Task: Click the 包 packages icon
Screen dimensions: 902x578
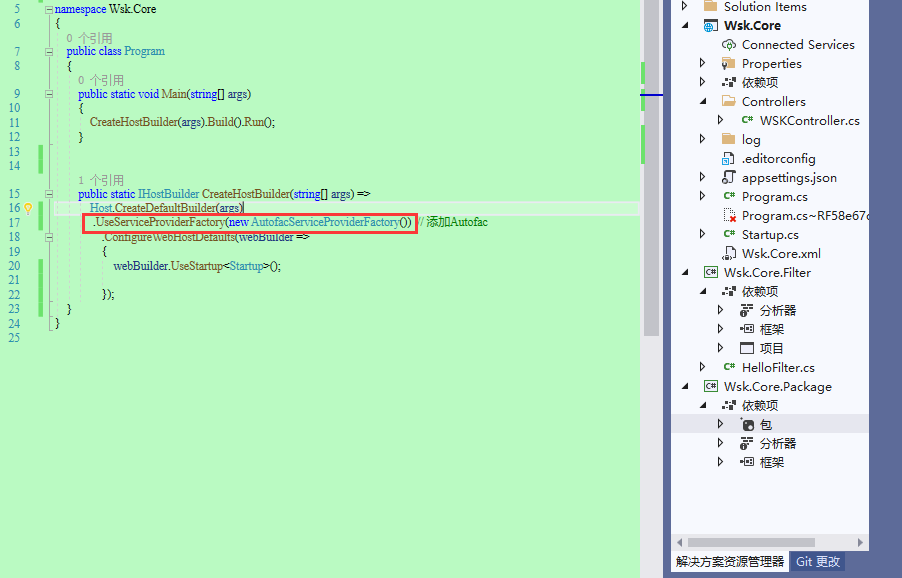Action: click(747, 424)
